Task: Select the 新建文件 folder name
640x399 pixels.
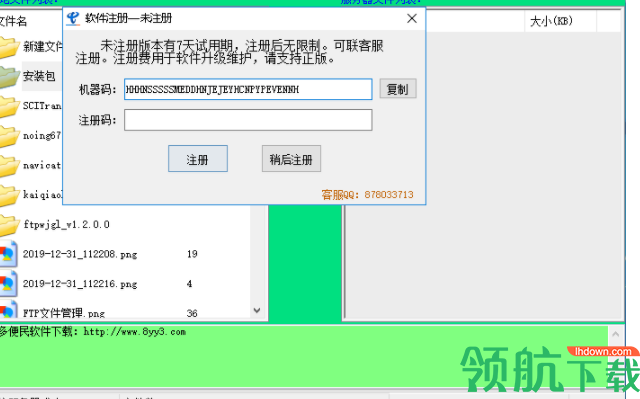Action: point(42,47)
